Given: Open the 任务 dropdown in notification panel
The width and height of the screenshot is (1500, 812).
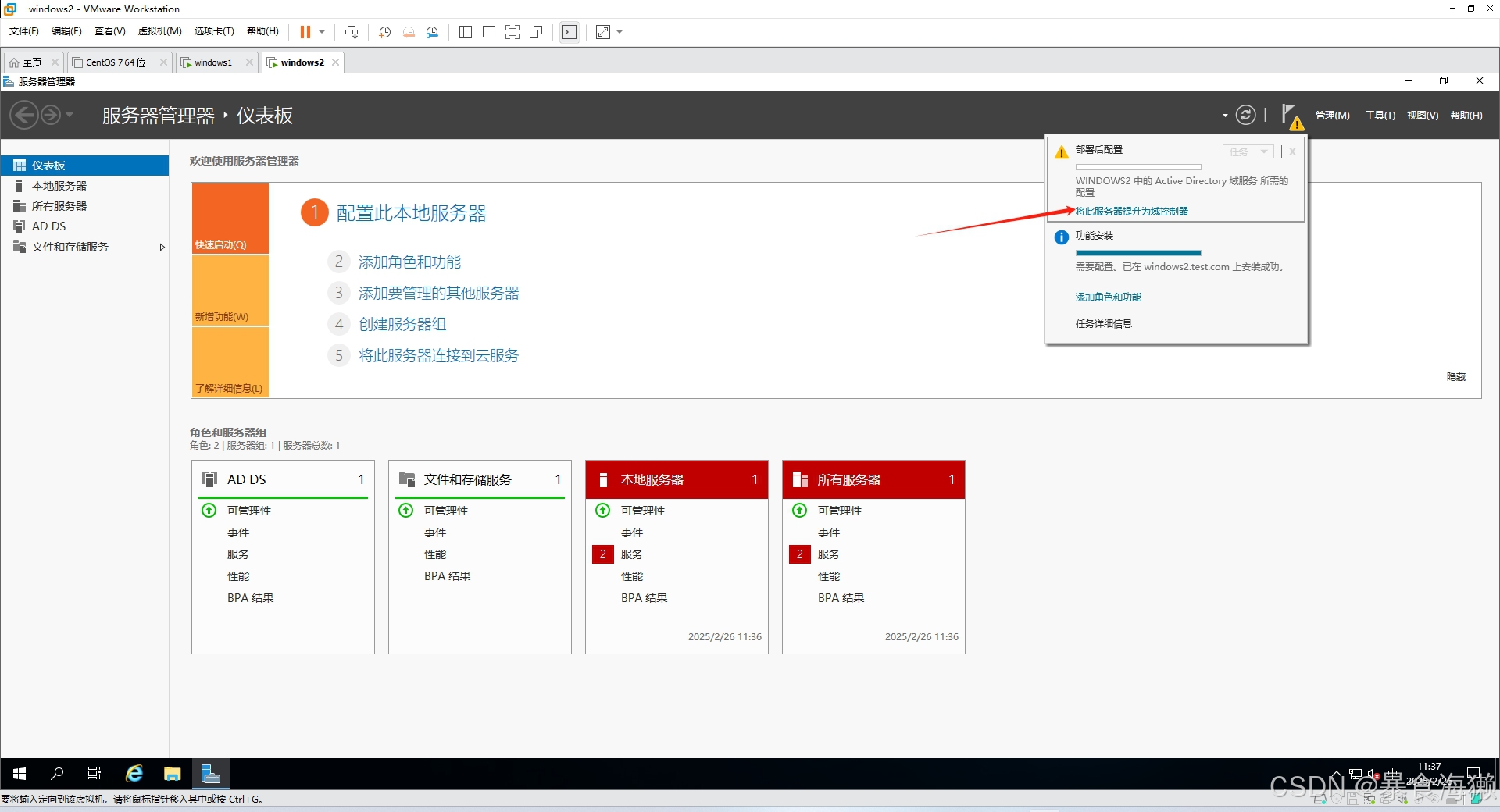Looking at the screenshot, I should tap(1248, 151).
